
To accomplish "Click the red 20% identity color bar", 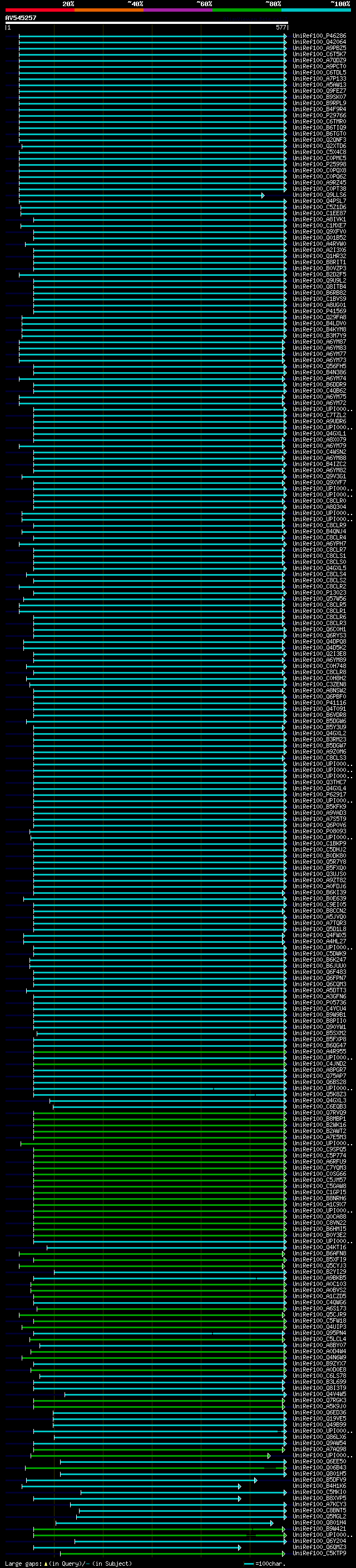I will pyautogui.click(x=39, y=10).
